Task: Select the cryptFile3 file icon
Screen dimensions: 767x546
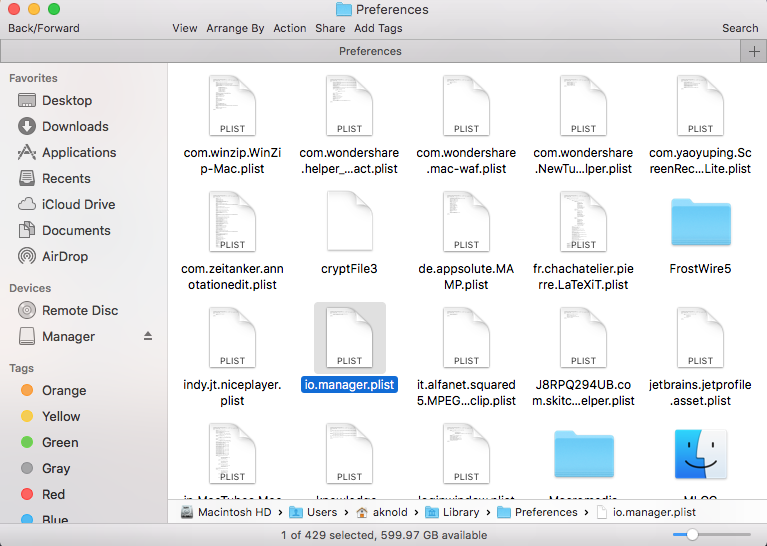Action: (349, 221)
